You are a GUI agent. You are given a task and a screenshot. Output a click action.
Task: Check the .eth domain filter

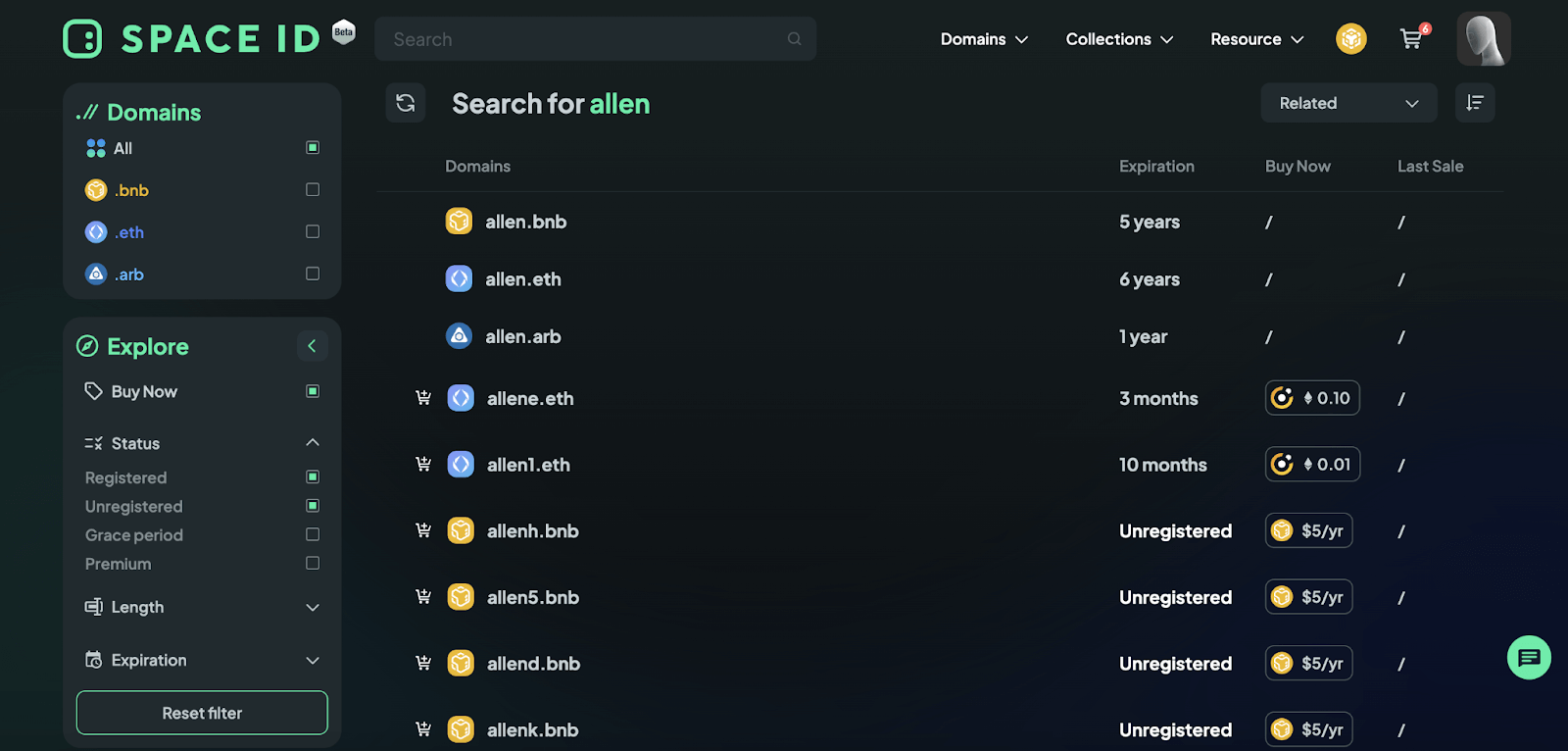coord(313,231)
